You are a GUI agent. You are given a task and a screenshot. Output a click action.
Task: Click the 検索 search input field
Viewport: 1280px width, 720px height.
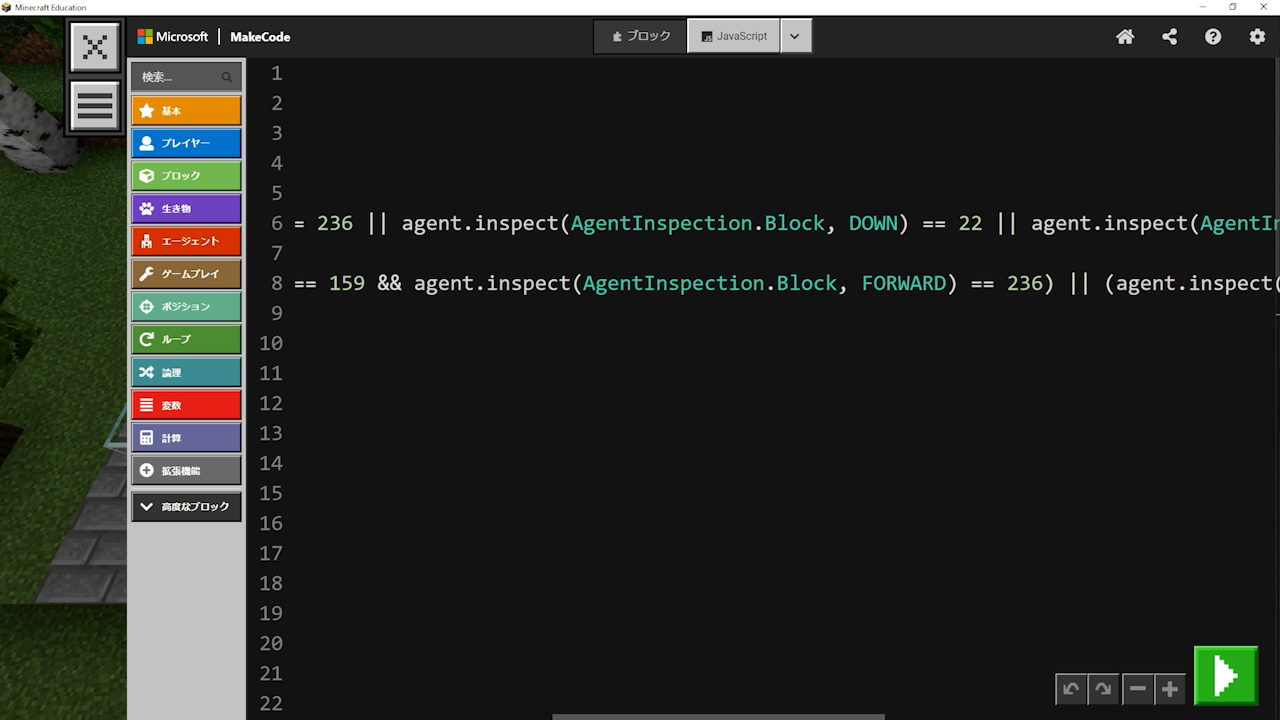[180, 77]
